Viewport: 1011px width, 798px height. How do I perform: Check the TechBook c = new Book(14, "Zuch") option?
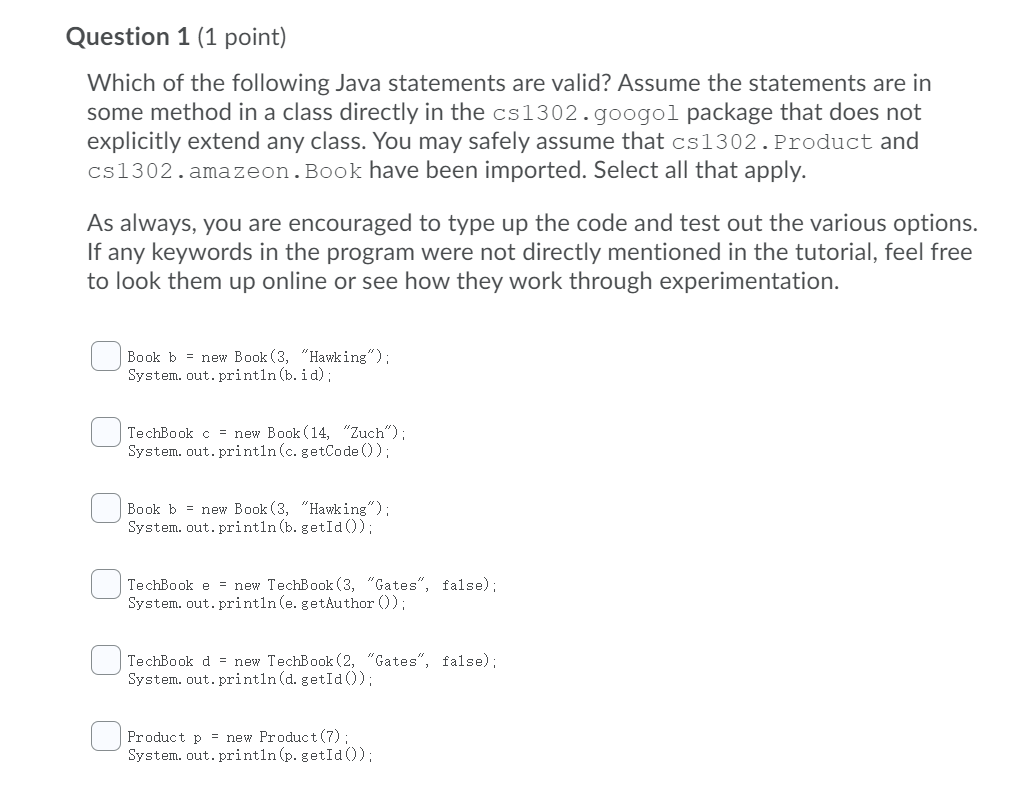pyautogui.click(x=105, y=431)
